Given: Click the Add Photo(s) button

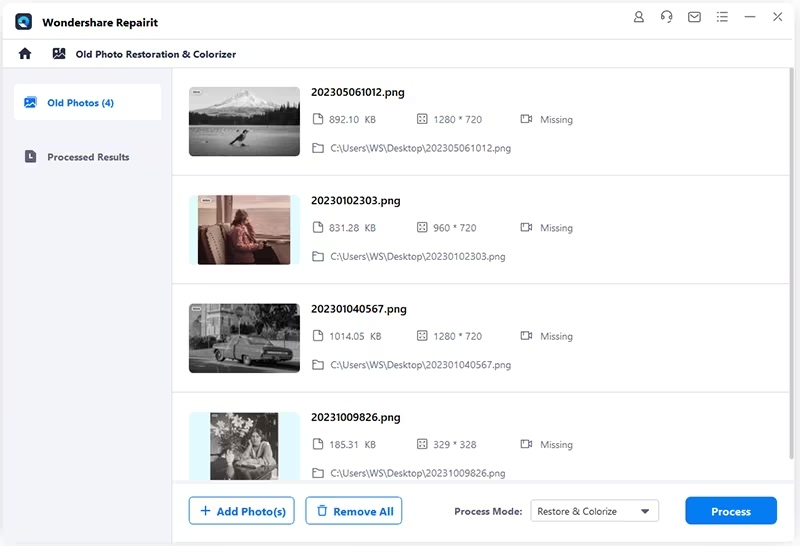Looking at the screenshot, I should click(x=242, y=511).
